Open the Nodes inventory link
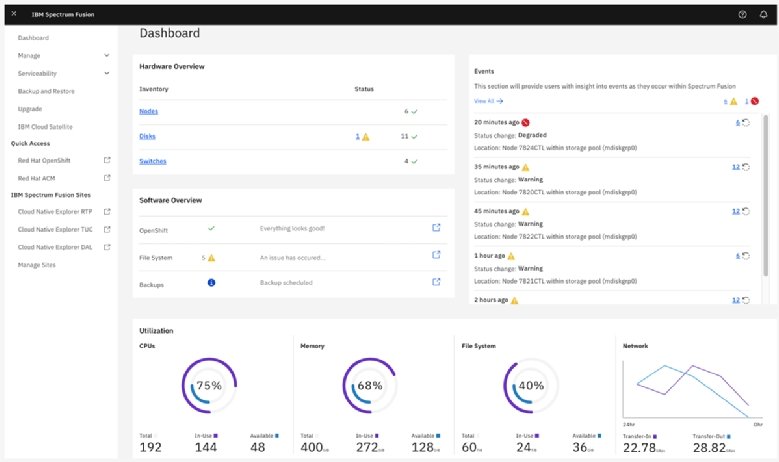 pyautogui.click(x=149, y=111)
